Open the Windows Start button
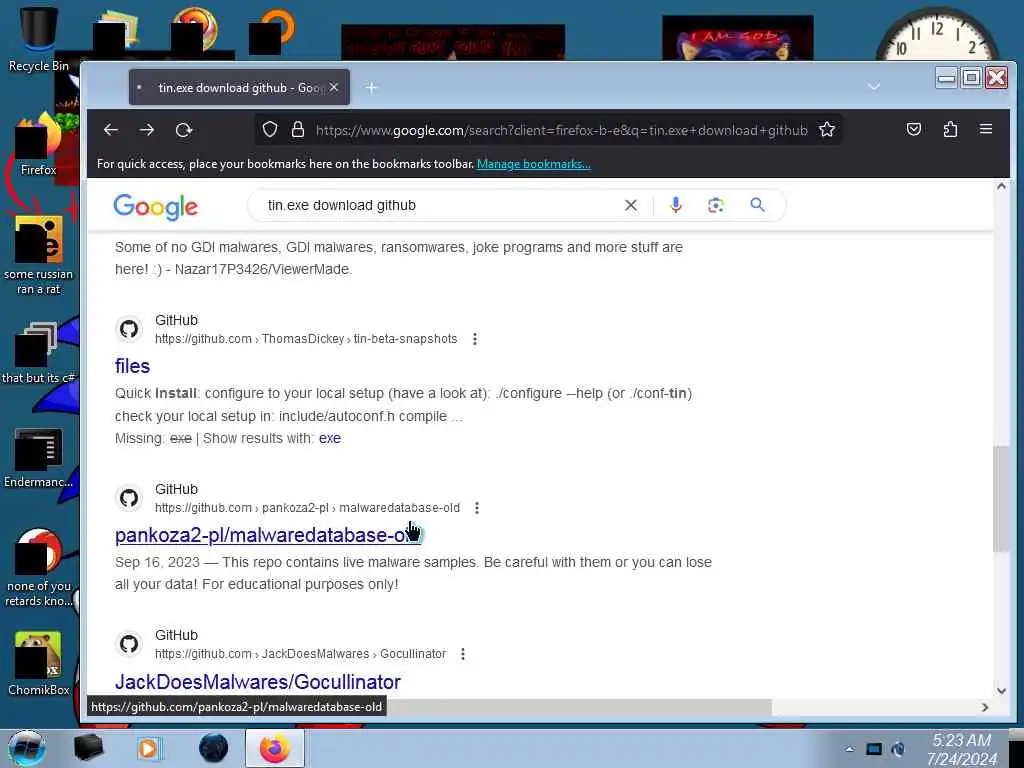The height and width of the screenshot is (768, 1024). (26, 748)
